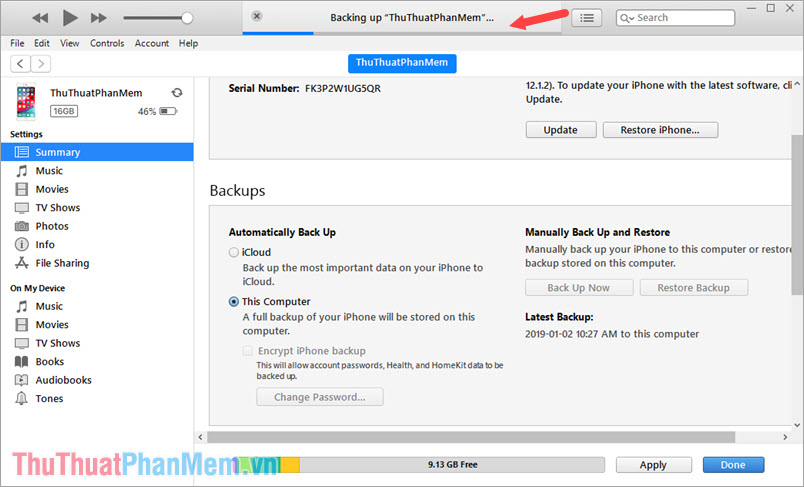Click the Serial Number label
The image size is (804, 487).
264,88
